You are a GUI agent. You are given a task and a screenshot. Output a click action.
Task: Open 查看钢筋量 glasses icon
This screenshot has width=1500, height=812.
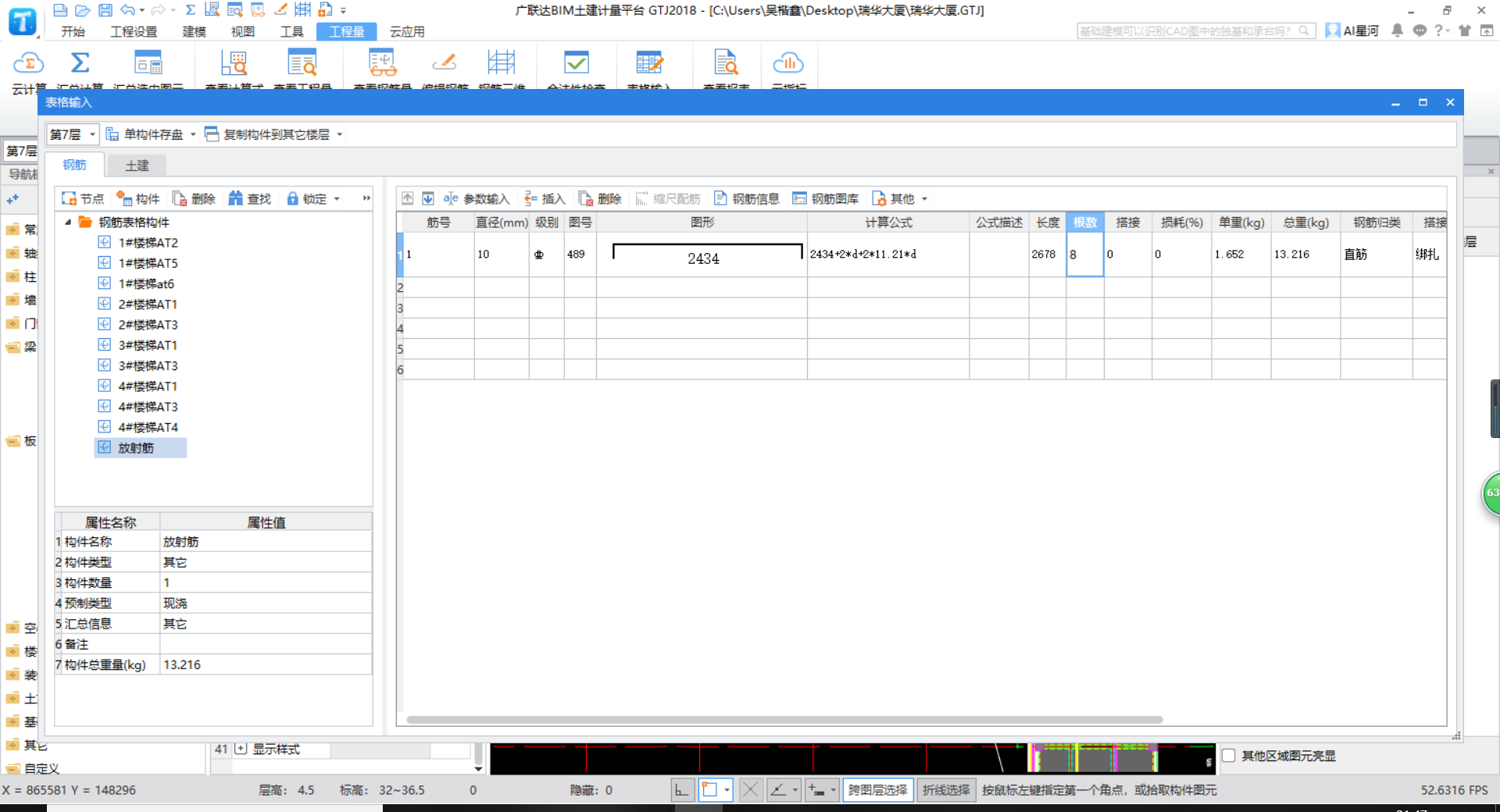pos(382,63)
